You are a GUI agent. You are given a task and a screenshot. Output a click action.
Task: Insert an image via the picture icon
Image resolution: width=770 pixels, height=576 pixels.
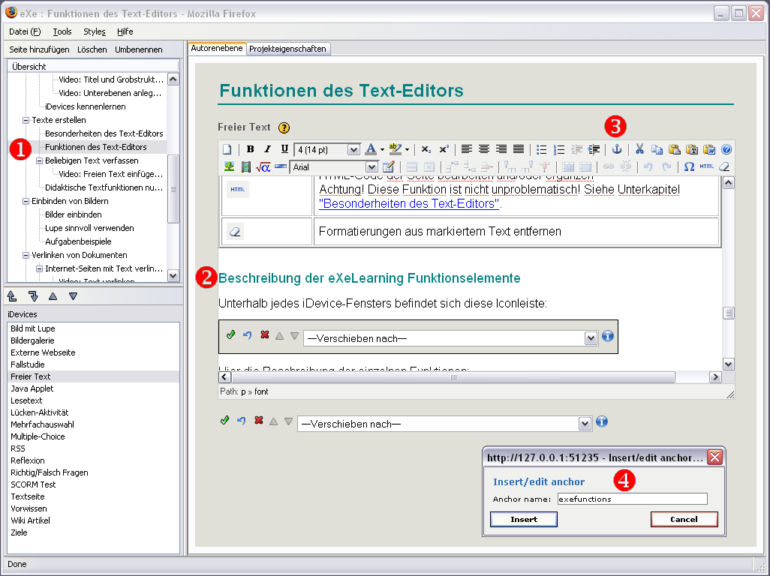[229, 167]
